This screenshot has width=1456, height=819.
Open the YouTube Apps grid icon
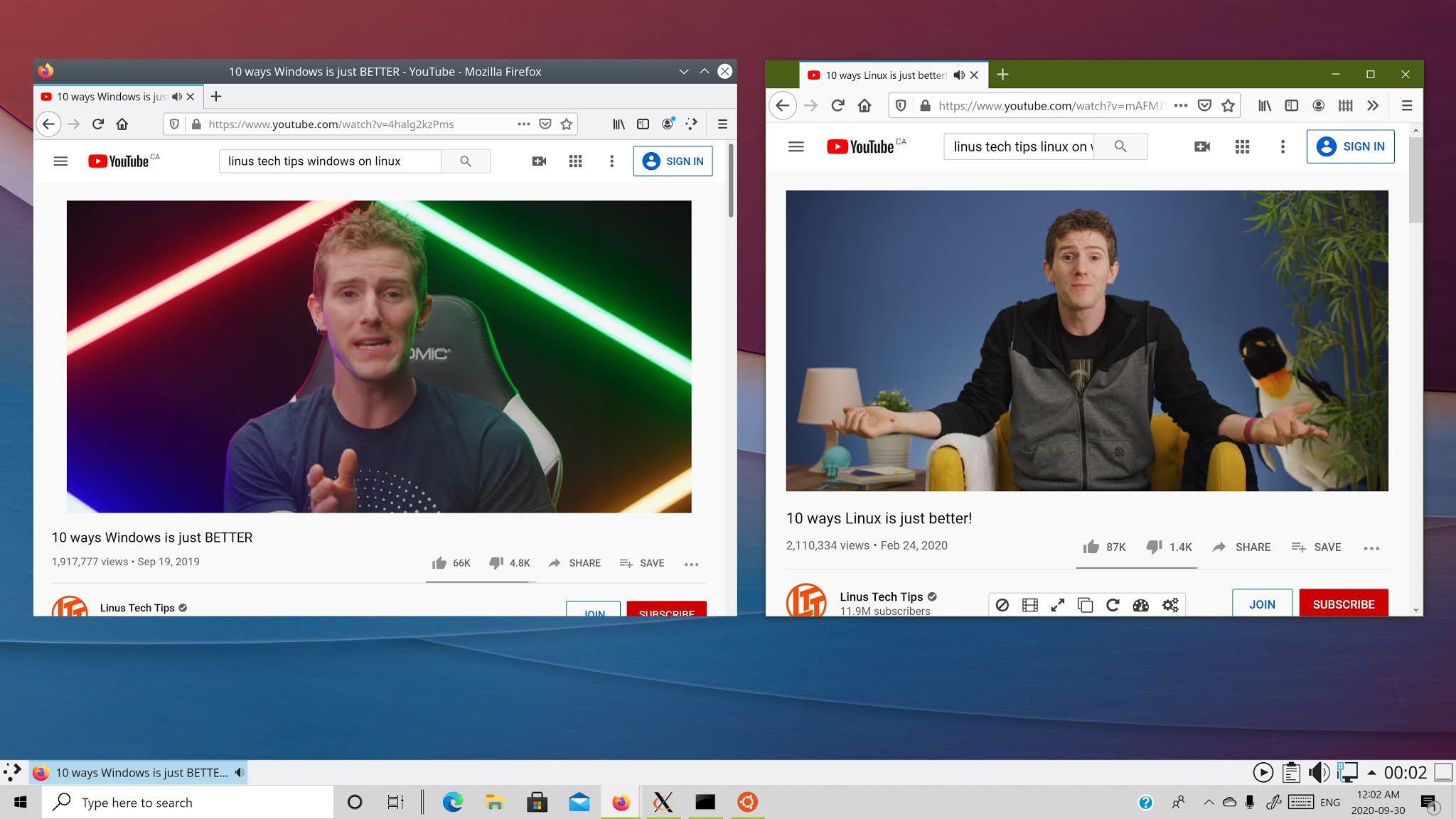(x=1242, y=146)
